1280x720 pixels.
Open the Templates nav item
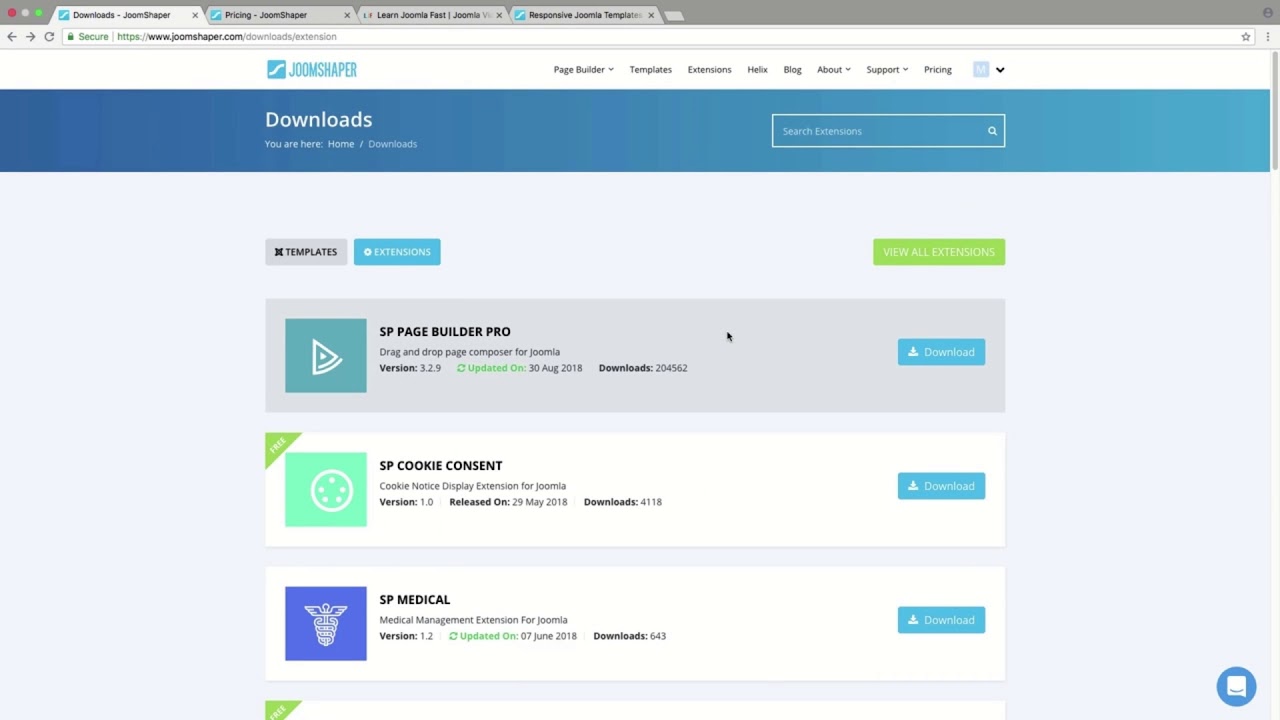[x=651, y=70]
